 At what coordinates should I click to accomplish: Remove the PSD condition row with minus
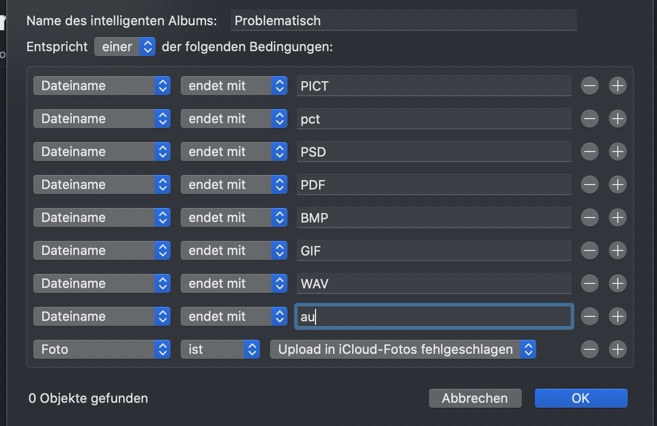(x=590, y=152)
